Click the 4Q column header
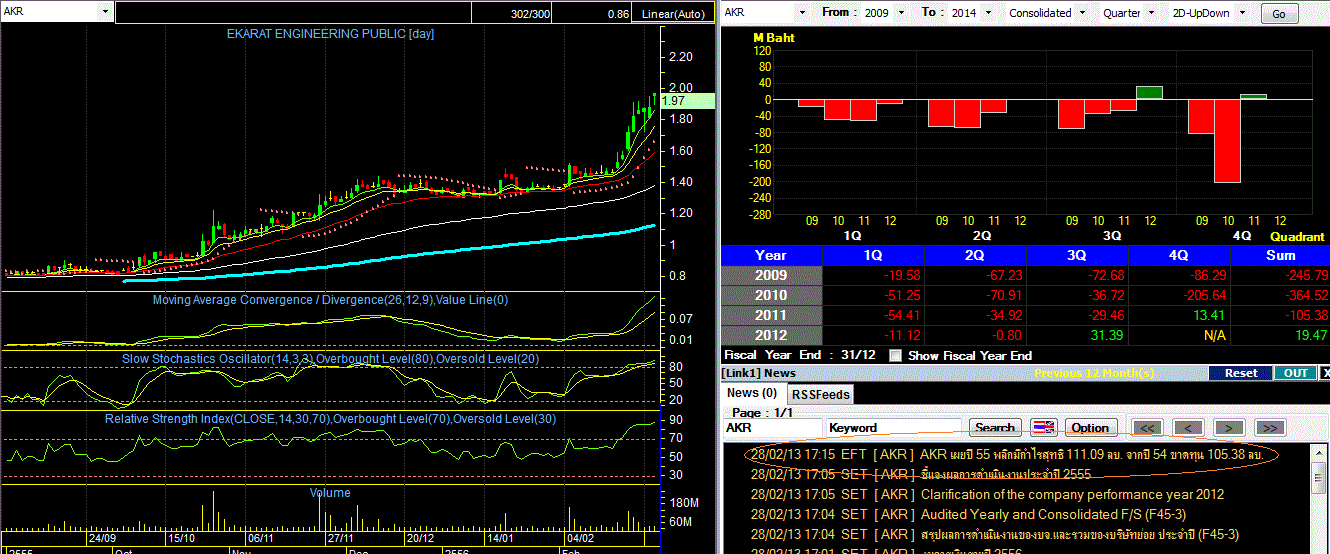Viewport: 1330px width, 554px height. 1179,255
